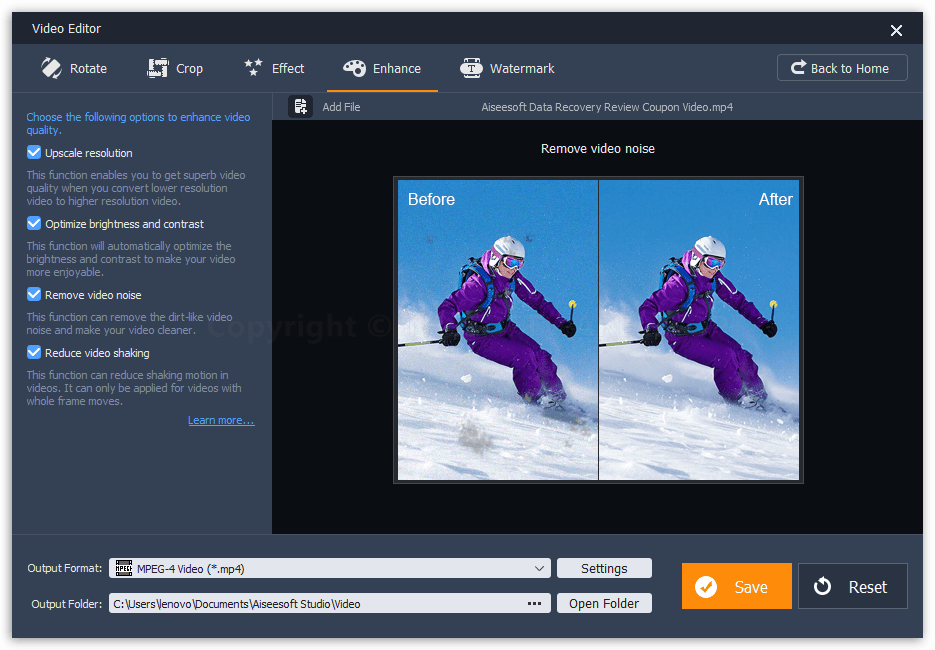Uncheck Upscale resolution checkbox
Image resolution: width=935 pixels, height=650 pixels.
click(x=34, y=153)
